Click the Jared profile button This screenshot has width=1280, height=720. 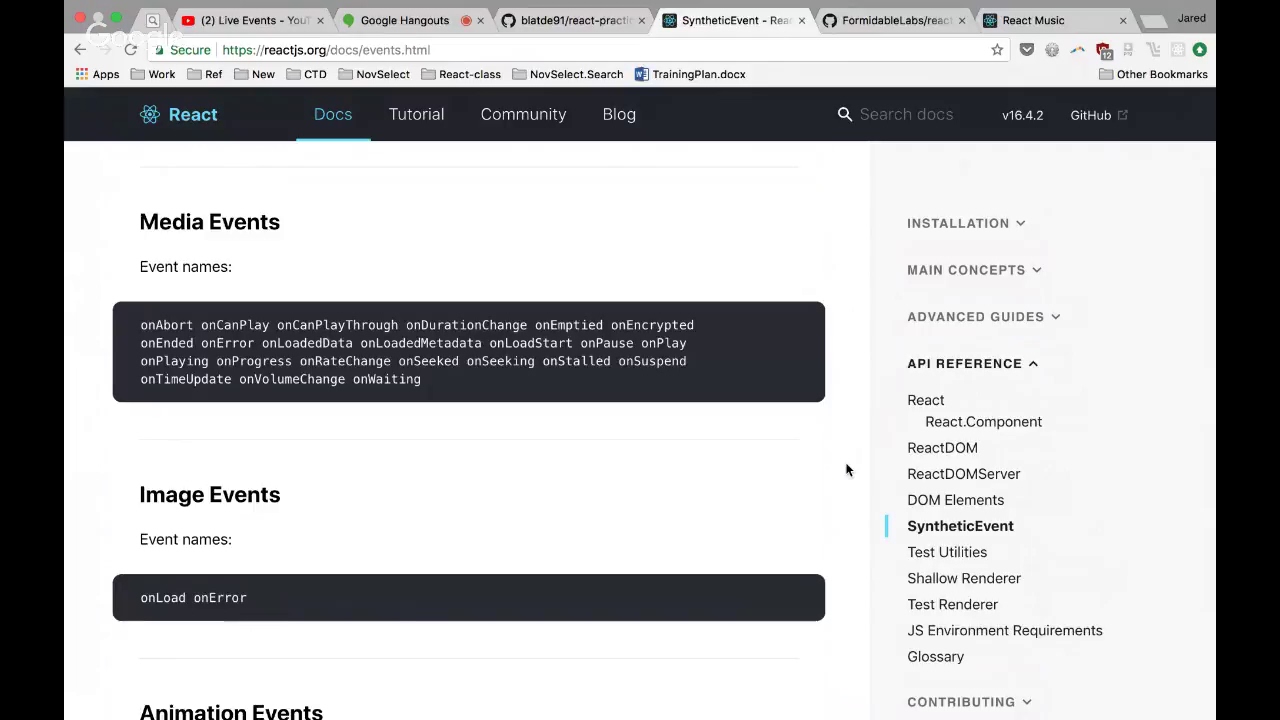coord(1191,18)
